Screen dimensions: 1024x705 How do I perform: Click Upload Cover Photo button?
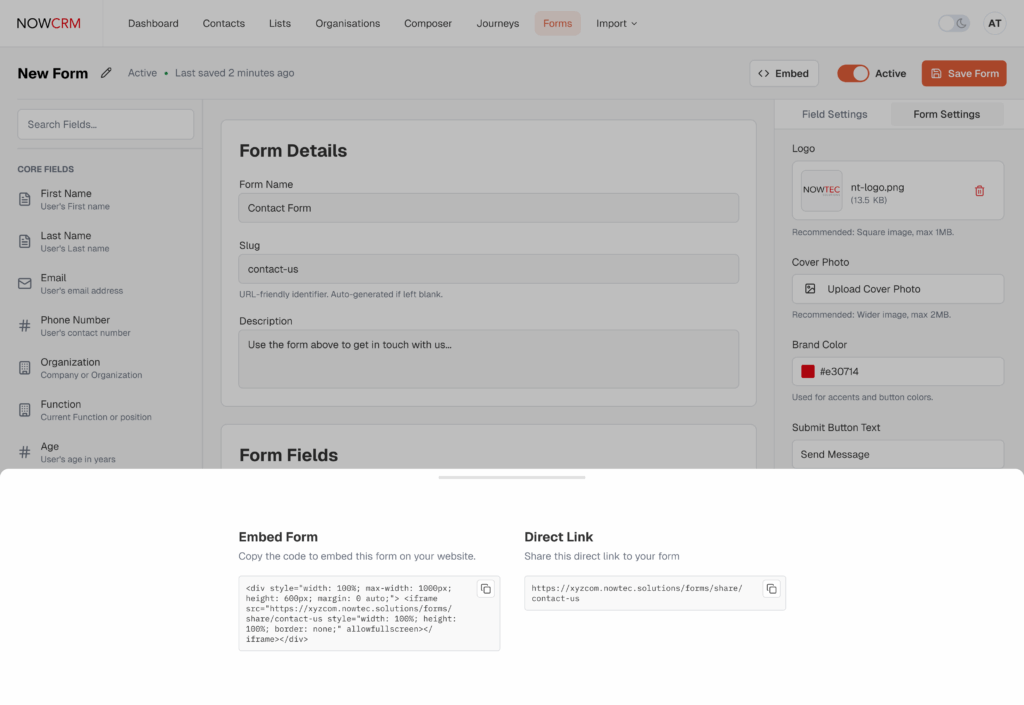click(x=897, y=289)
